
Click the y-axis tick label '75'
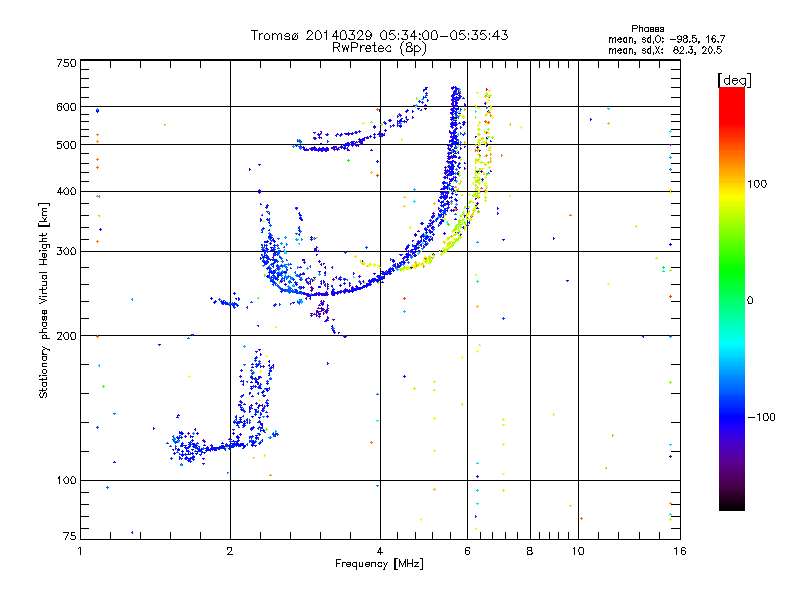pyautogui.click(x=70, y=536)
